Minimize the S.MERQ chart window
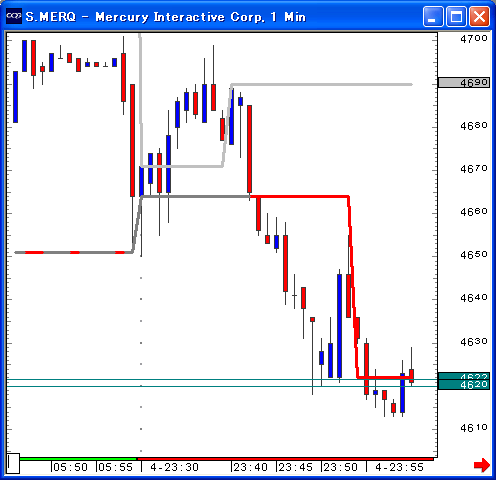496x480 pixels. 433,16
